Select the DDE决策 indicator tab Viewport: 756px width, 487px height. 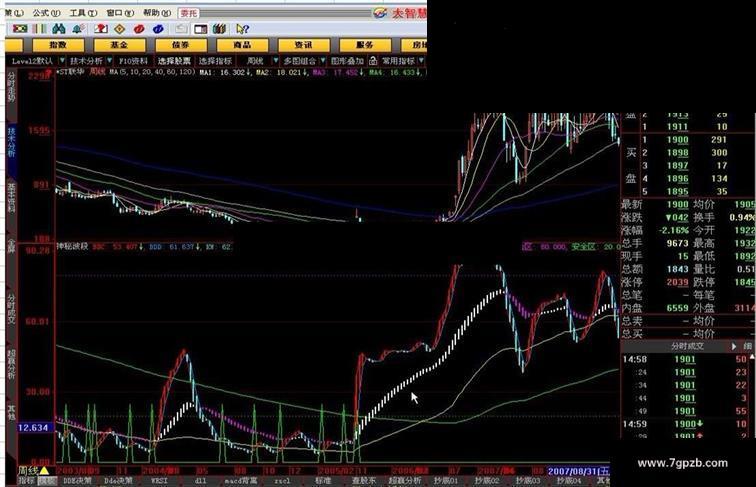click(77, 481)
